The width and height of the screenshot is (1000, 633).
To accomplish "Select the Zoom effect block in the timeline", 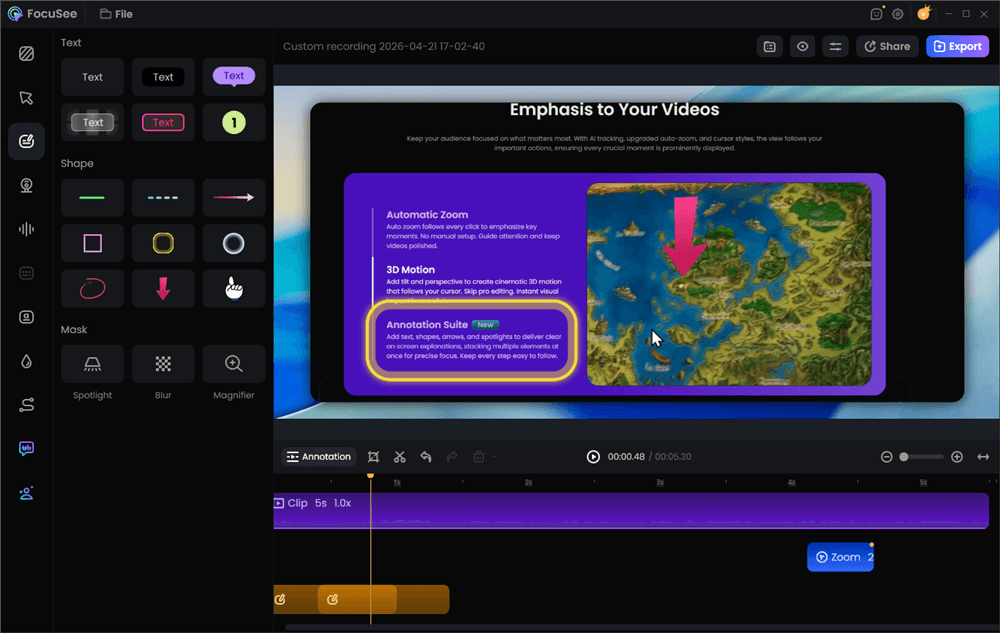I will (x=840, y=557).
